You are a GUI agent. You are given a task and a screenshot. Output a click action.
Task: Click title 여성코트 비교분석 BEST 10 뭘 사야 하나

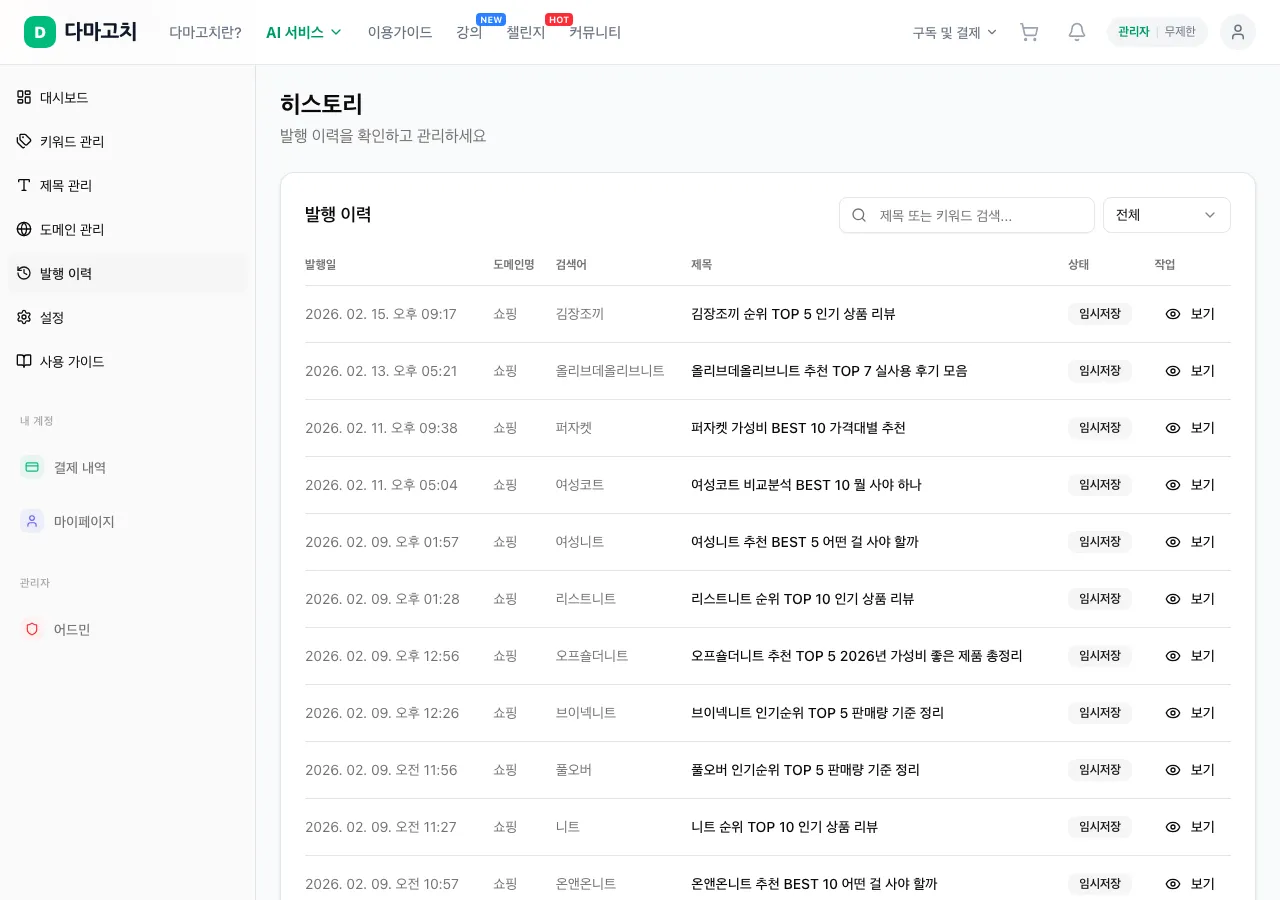[x=806, y=485]
